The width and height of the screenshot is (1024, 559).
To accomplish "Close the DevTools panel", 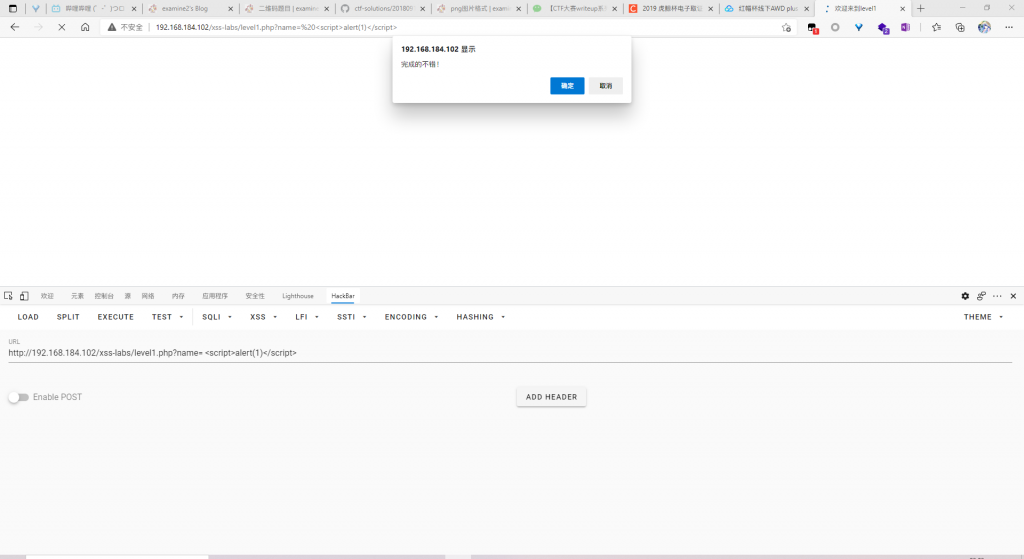I will [1014, 296].
